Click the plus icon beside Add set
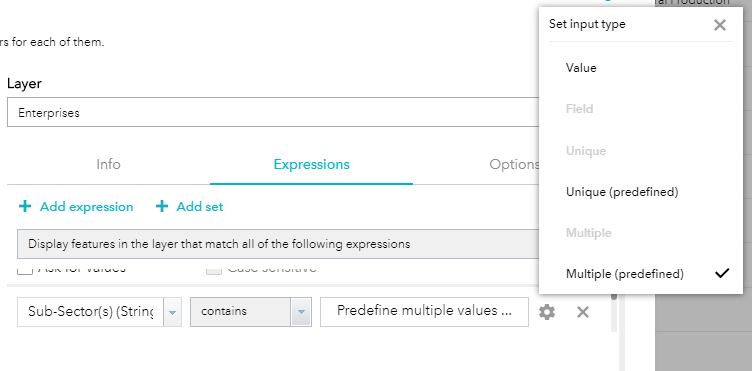Screen dimensions: 752x371 pos(162,207)
